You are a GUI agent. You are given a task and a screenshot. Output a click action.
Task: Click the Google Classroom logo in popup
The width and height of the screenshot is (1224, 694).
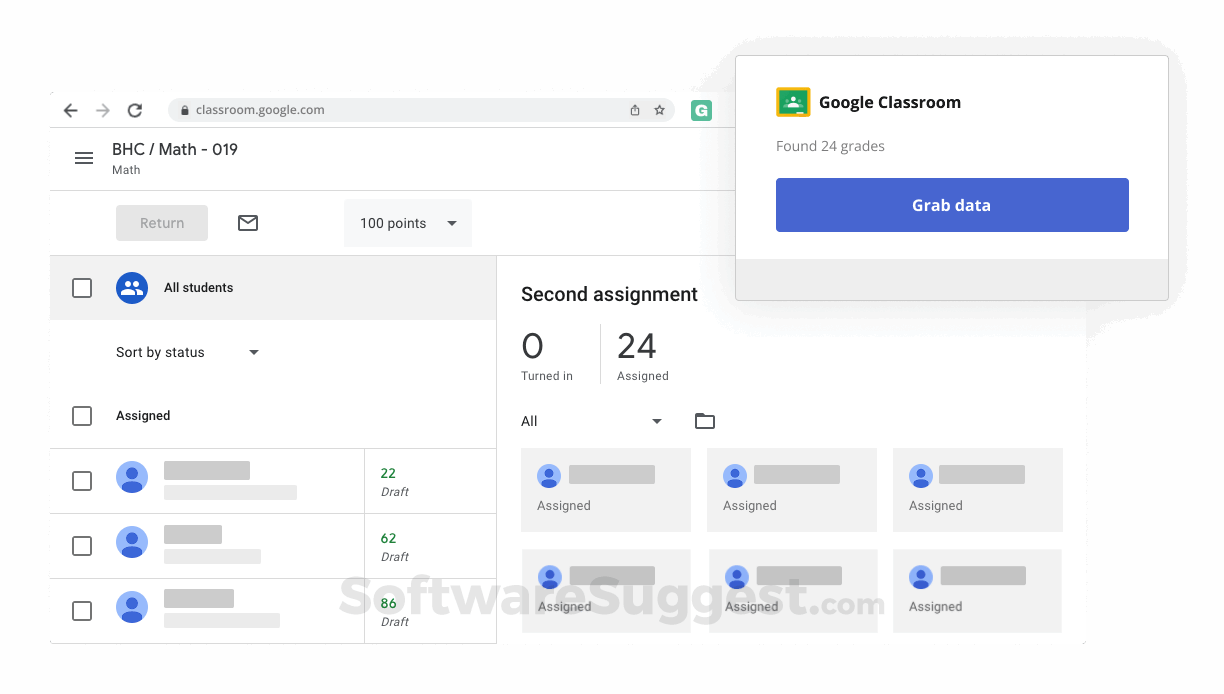pos(793,102)
